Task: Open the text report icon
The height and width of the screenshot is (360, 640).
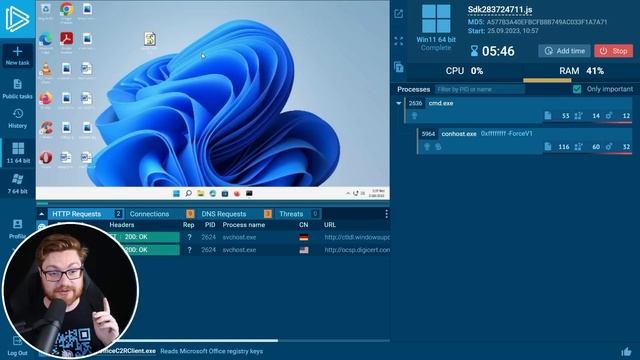Action: coord(399,67)
